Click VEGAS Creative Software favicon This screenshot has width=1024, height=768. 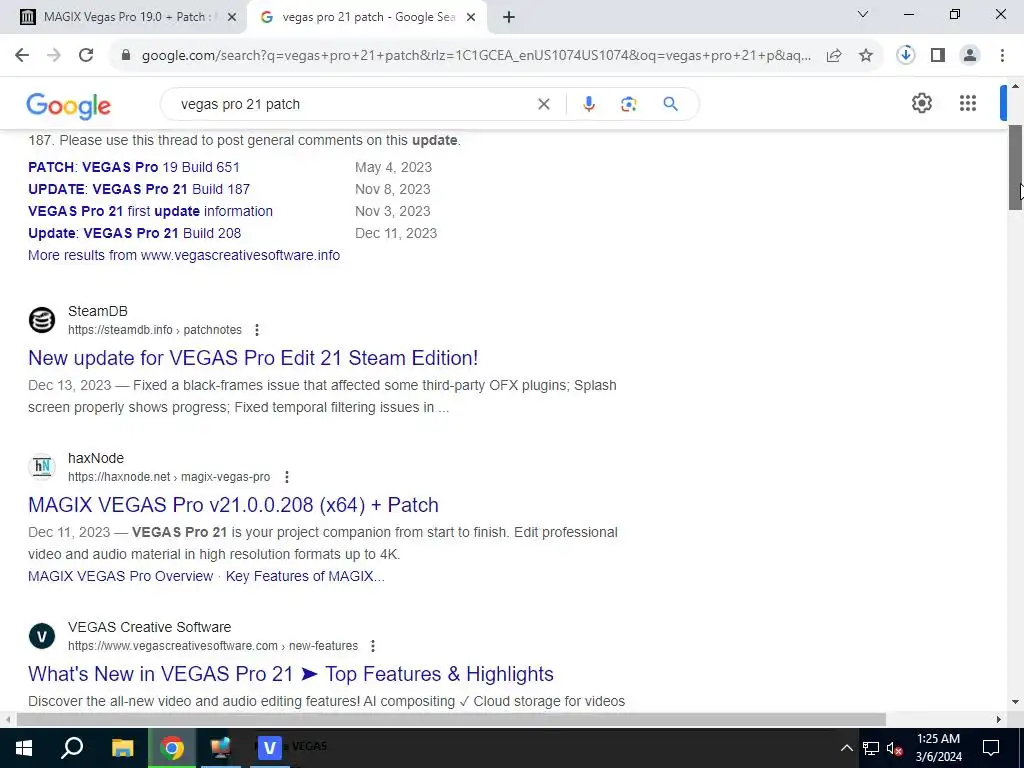pyautogui.click(x=42, y=636)
